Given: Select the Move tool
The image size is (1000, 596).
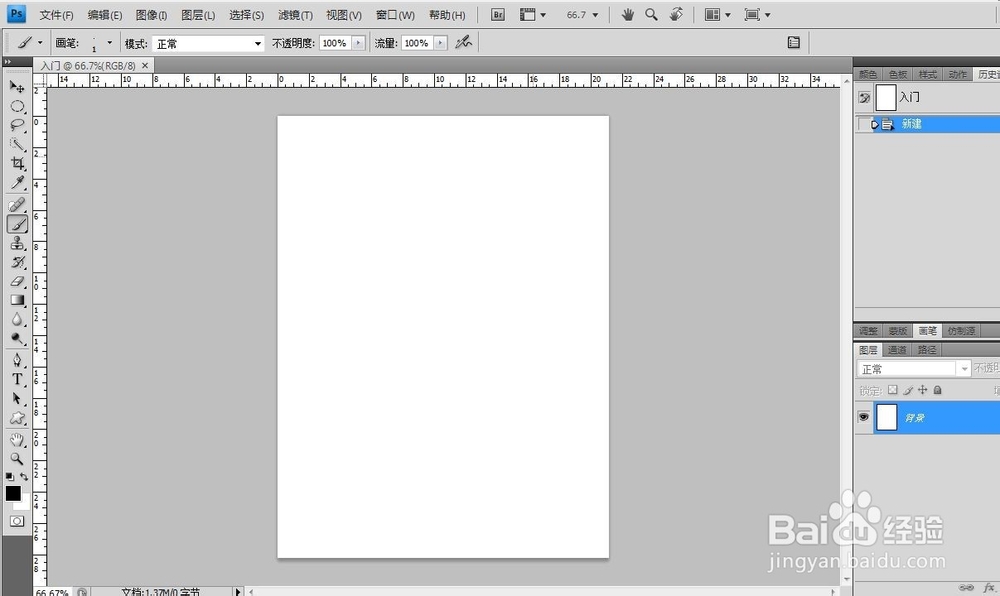Looking at the screenshot, I should tap(17, 87).
